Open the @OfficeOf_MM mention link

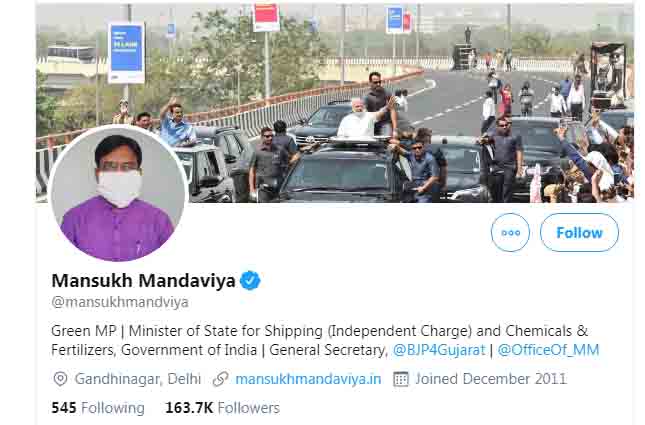click(x=548, y=350)
